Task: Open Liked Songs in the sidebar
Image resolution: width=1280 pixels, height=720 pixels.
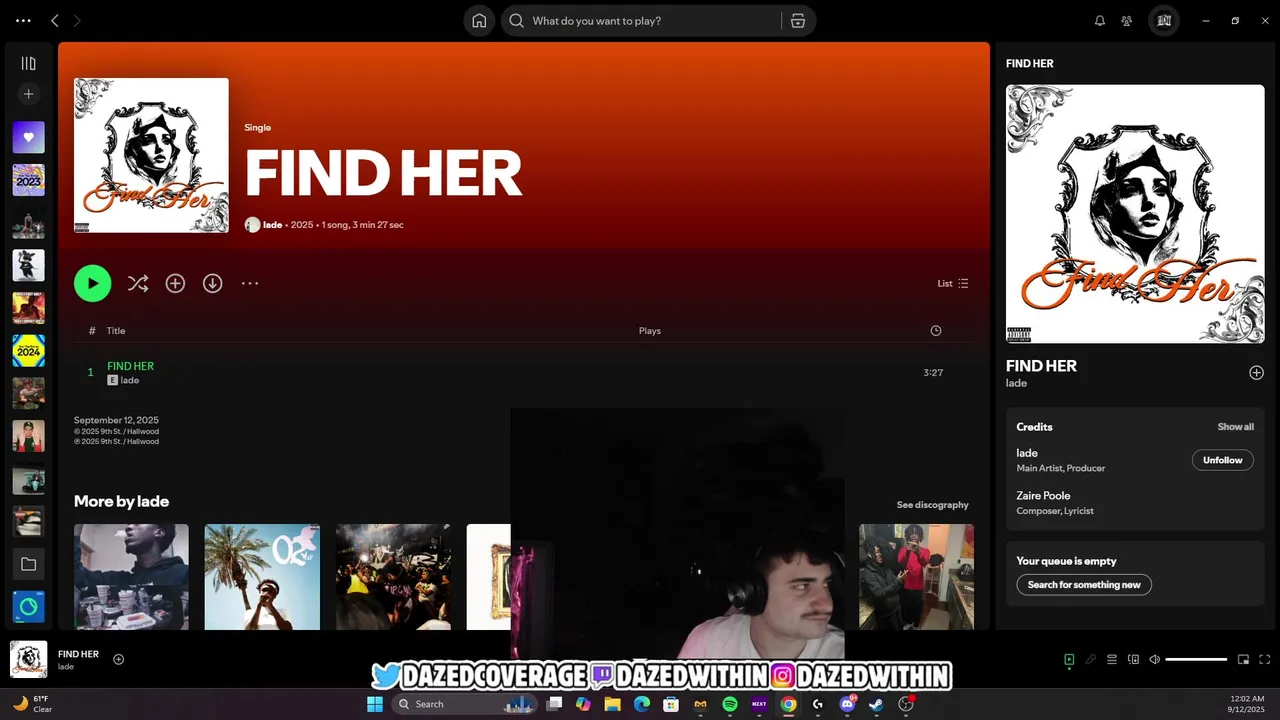Action: coord(28,137)
